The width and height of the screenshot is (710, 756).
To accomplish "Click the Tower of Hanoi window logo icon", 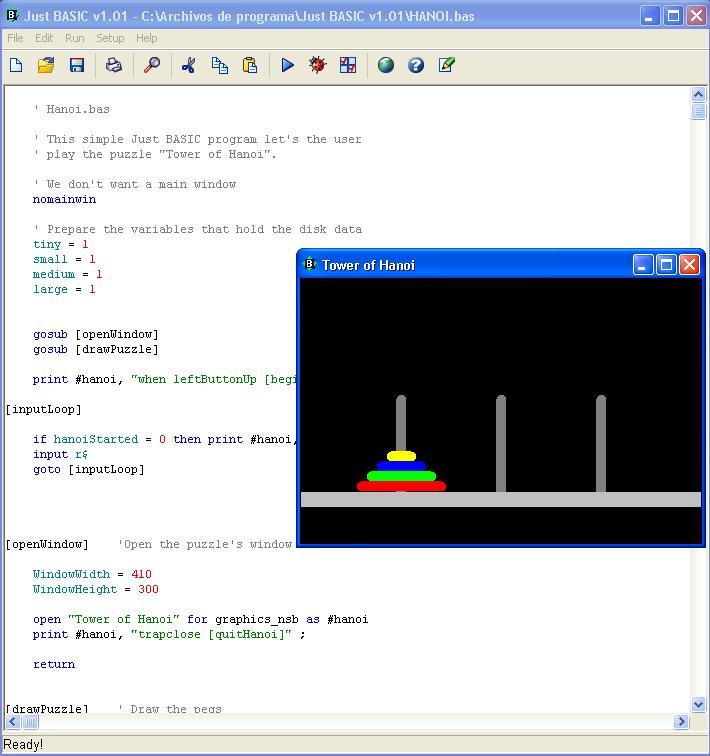I will (x=309, y=265).
